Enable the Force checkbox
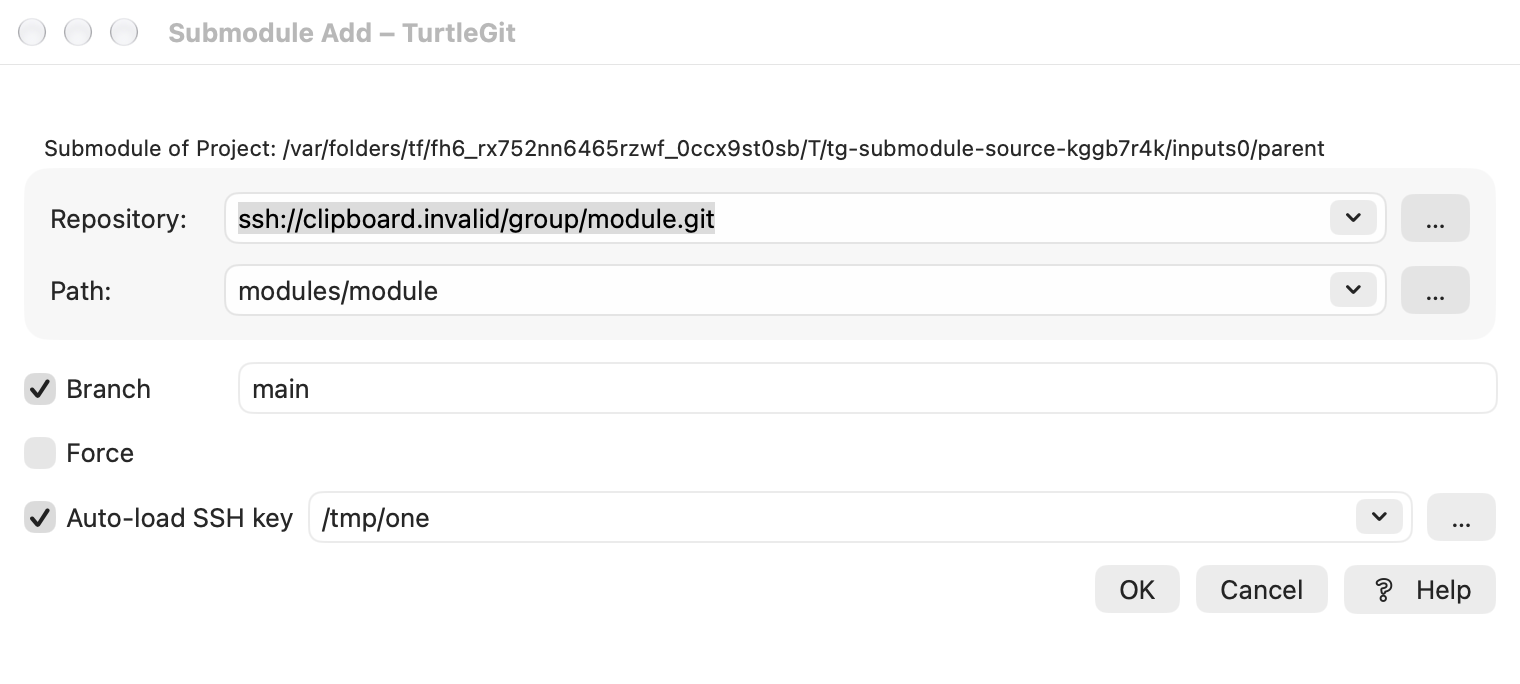1520x684 pixels. click(x=40, y=453)
